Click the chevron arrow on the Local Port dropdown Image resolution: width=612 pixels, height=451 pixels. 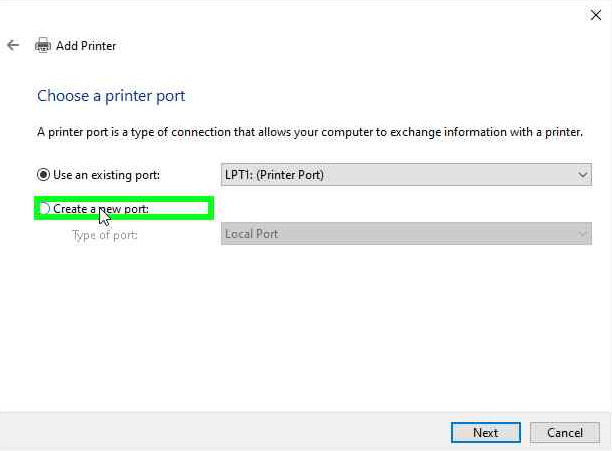click(x=583, y=234)
